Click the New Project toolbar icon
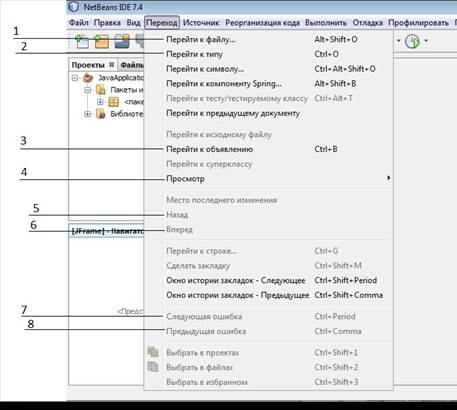This screenshot has height=410, width=457. (x=101, y=41)
